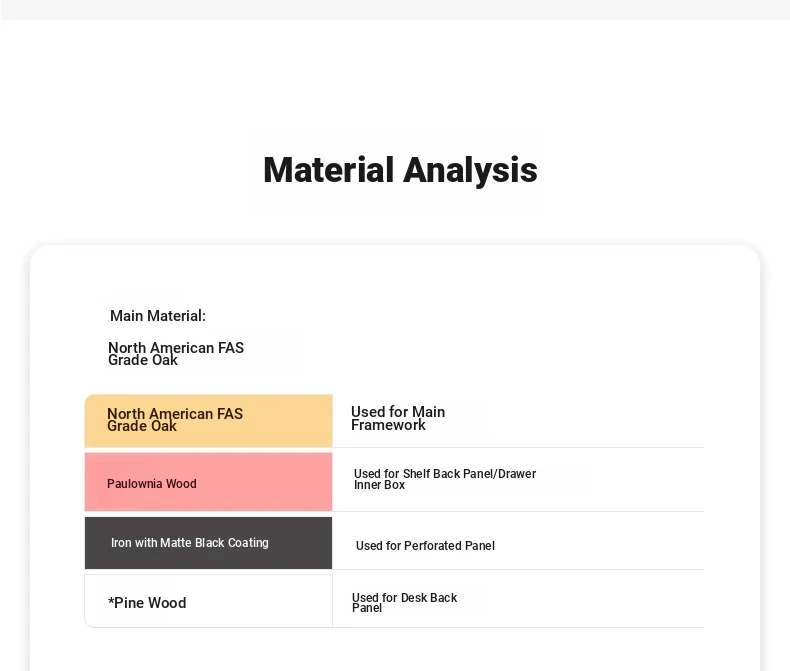Select the Main Material label
Screen dimensions: 790x671
click(x=157, y=316)
